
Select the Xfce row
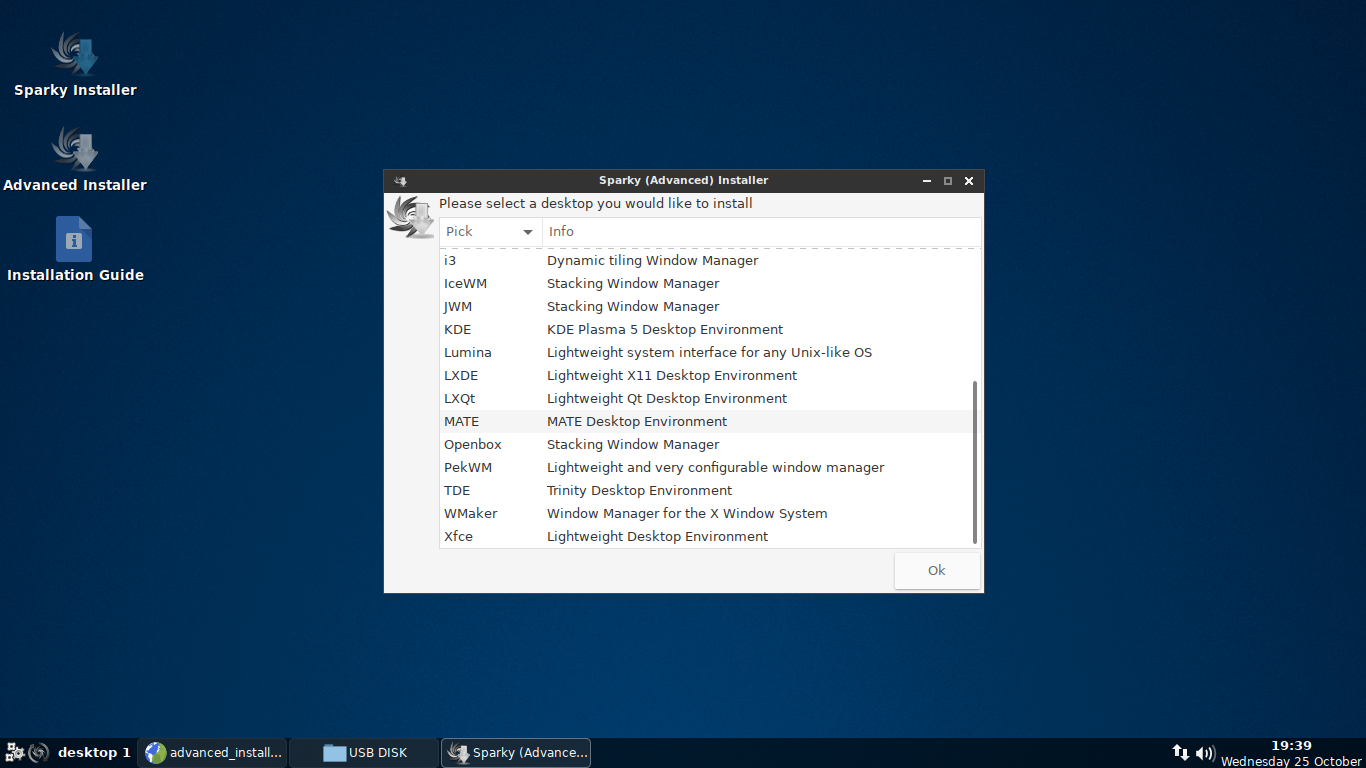coord(705,536)
